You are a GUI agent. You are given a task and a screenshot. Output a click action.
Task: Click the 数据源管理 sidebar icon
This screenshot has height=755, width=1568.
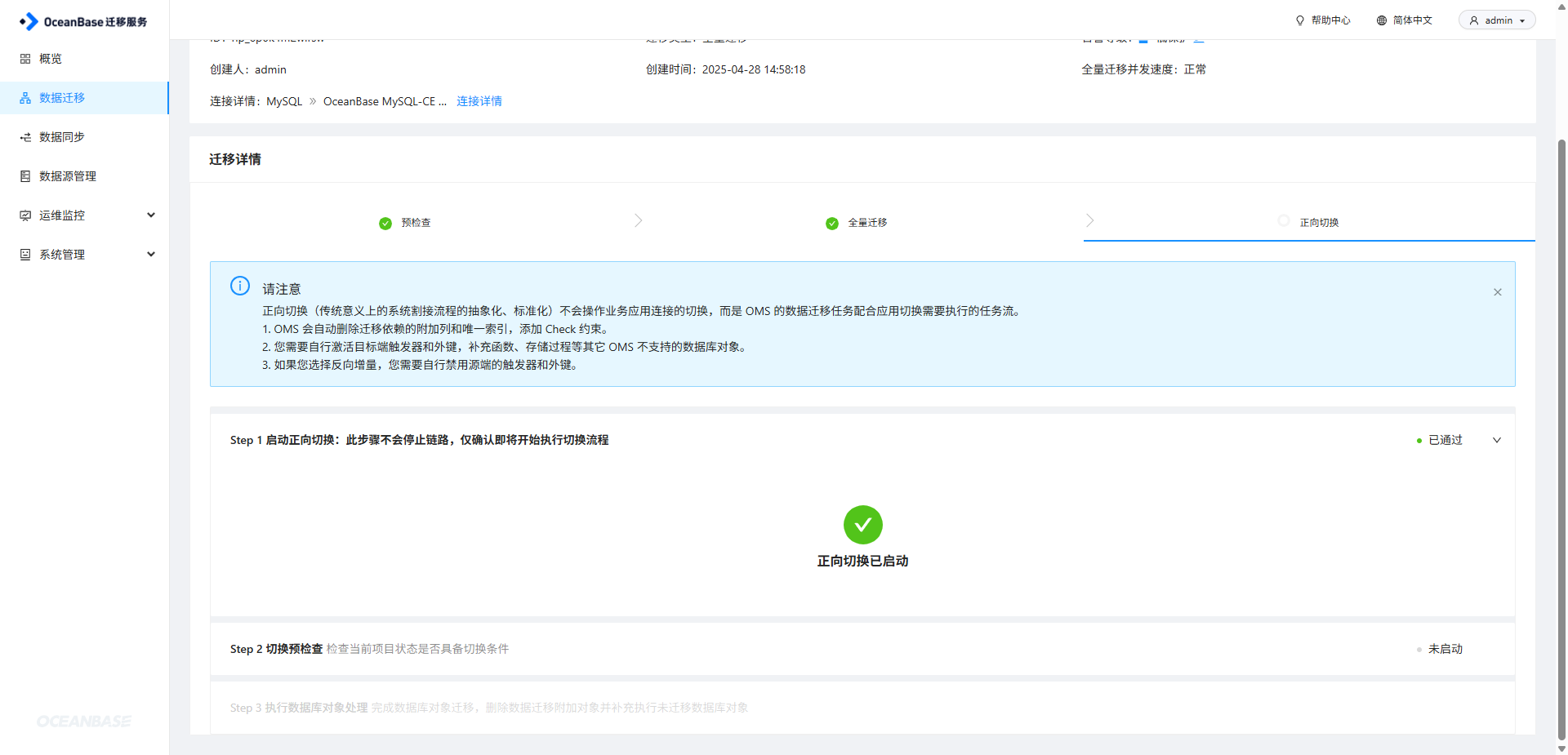click(25, 176)
